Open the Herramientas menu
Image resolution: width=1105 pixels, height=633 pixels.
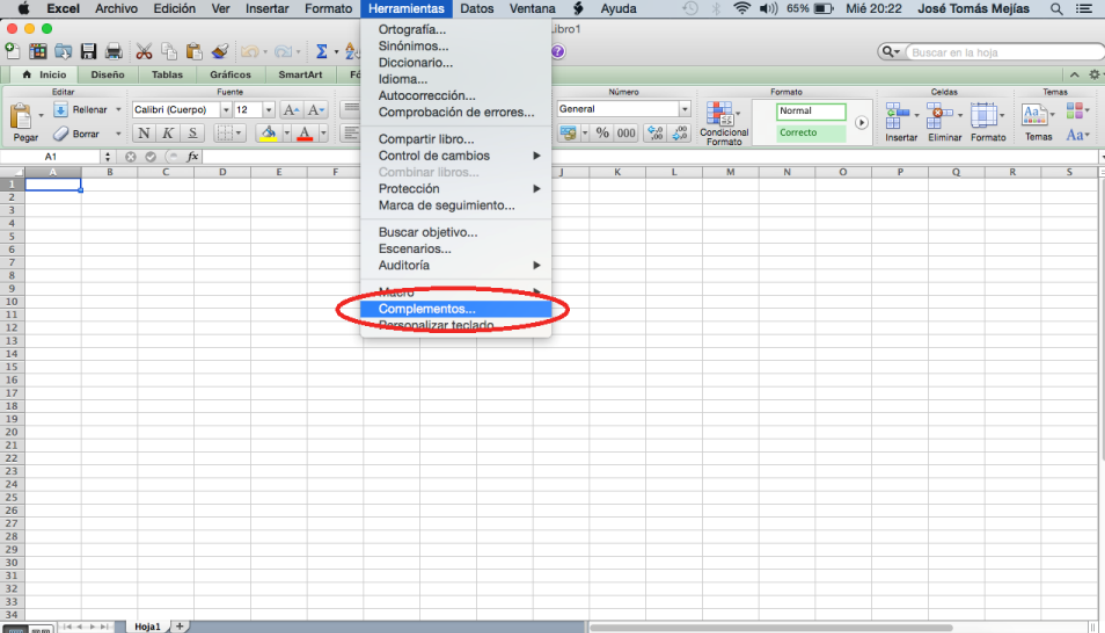click(406, 8)
